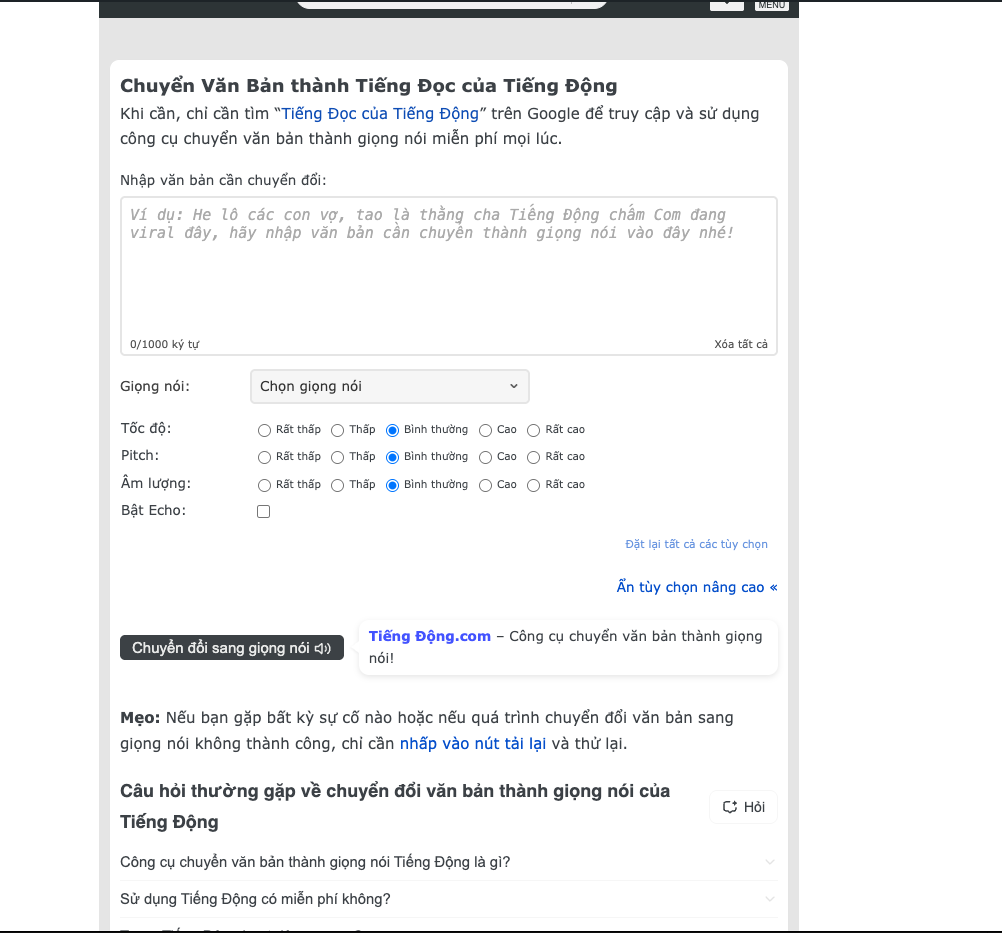Collapse with 'Ẩn tùy chọn nâng cao' link
Screen dimensions: 1002x933
pos(697,587)
